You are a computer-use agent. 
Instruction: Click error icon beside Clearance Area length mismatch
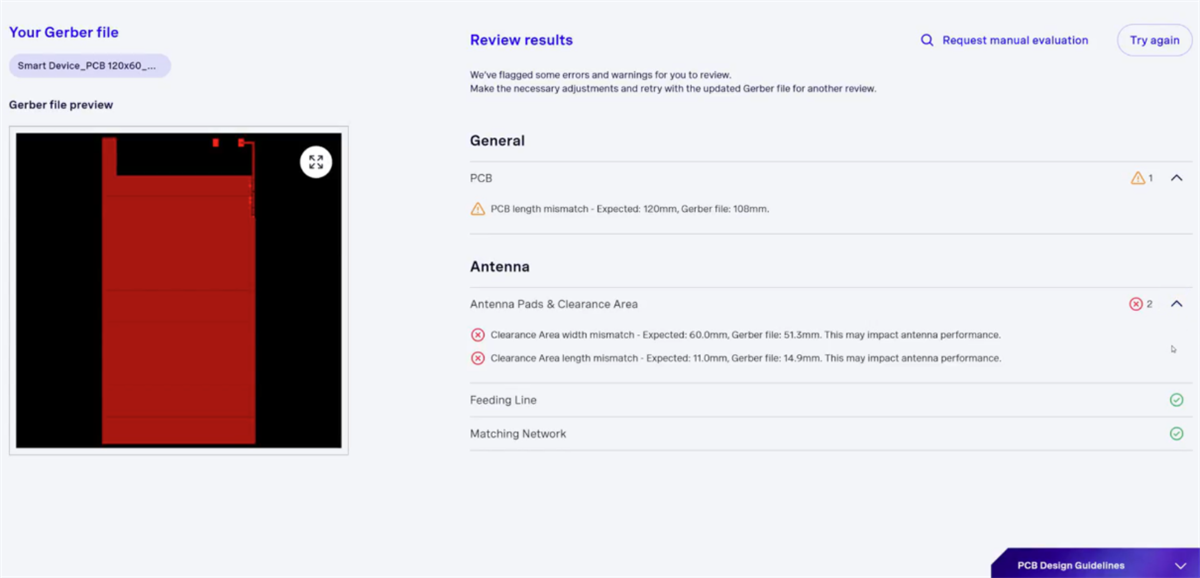click(478, 358)
